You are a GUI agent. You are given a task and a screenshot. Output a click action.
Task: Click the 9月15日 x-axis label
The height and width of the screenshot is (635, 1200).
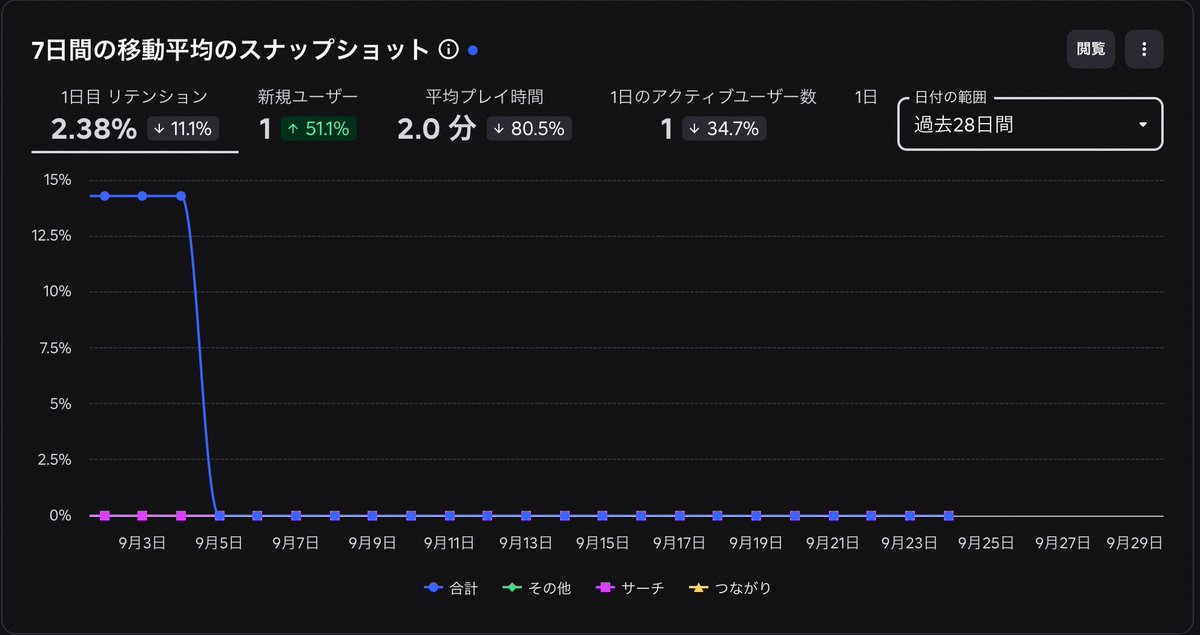pyautogui.click(x=602, y=542)
